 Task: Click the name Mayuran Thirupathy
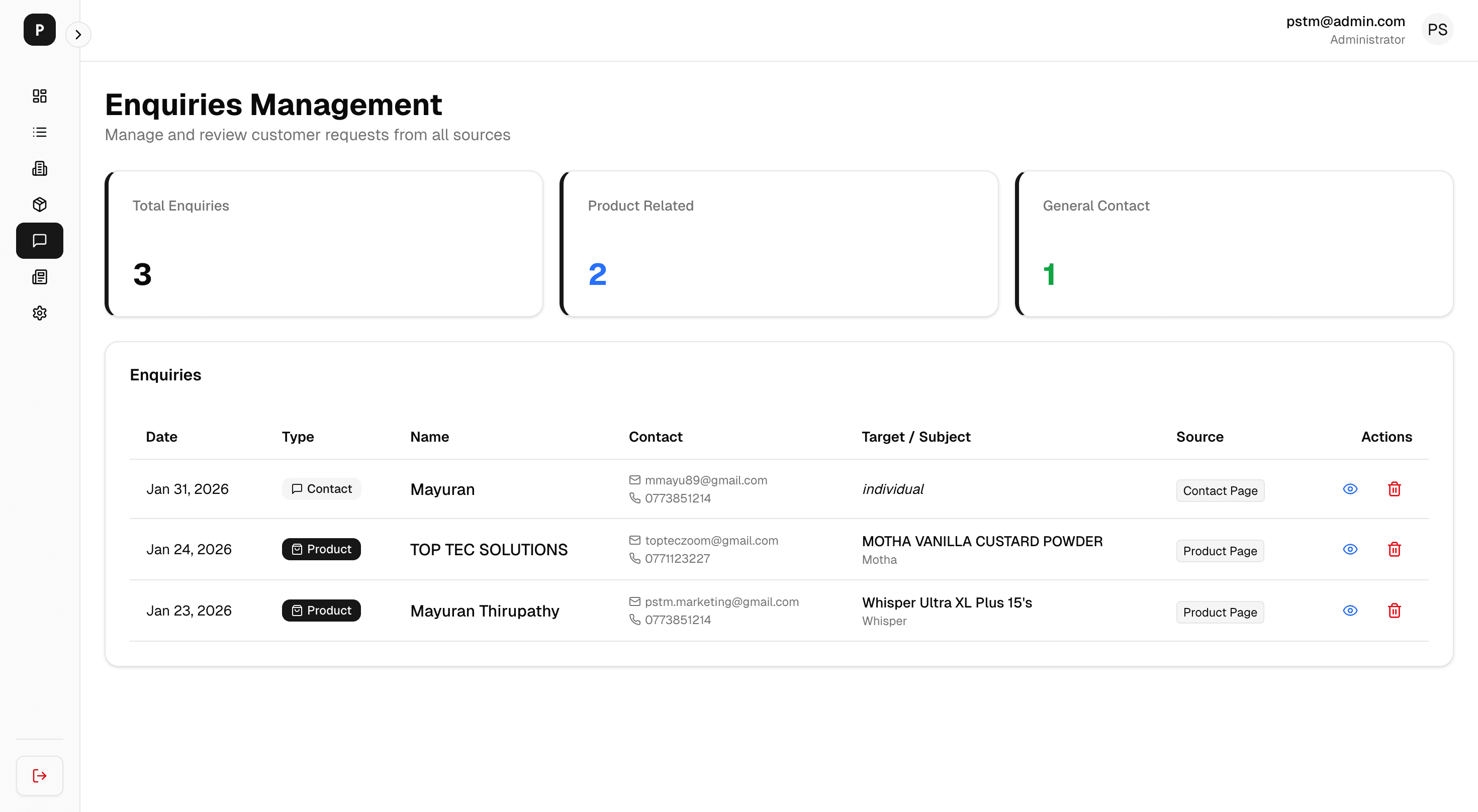[x=485, y=612]
